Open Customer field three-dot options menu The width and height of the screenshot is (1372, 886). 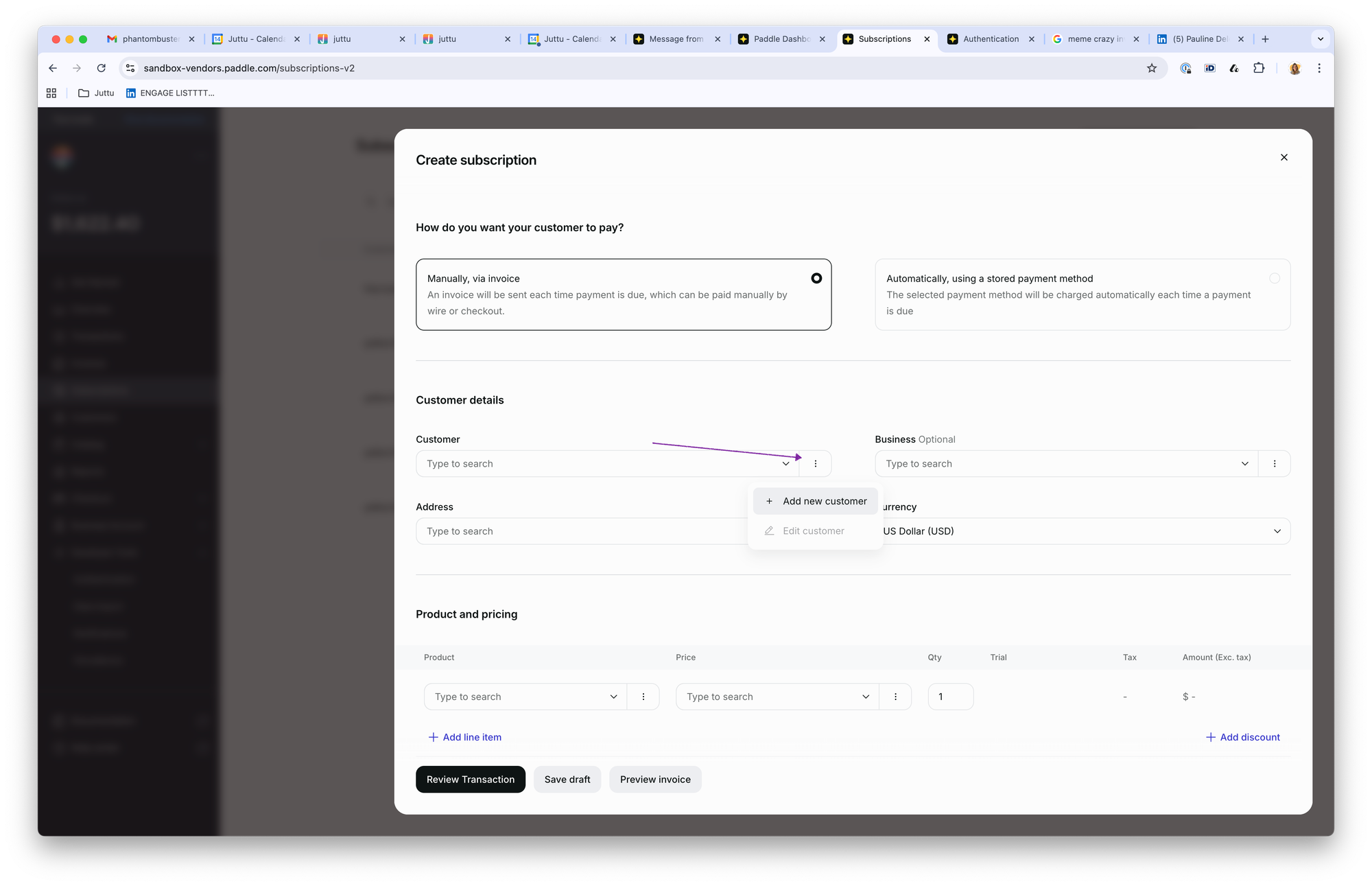[815, 464]
